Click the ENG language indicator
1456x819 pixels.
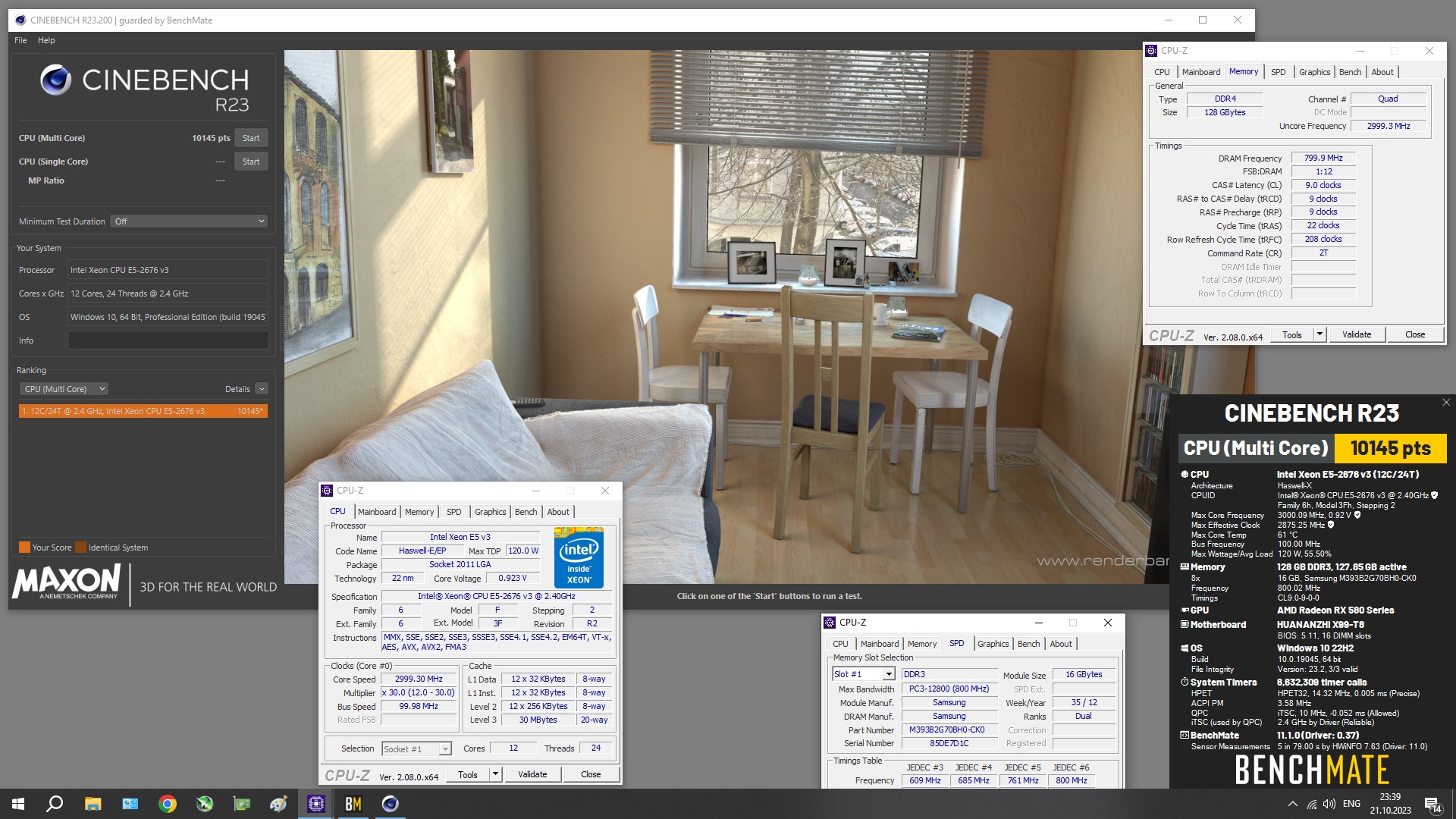[x=1351, y=804]
